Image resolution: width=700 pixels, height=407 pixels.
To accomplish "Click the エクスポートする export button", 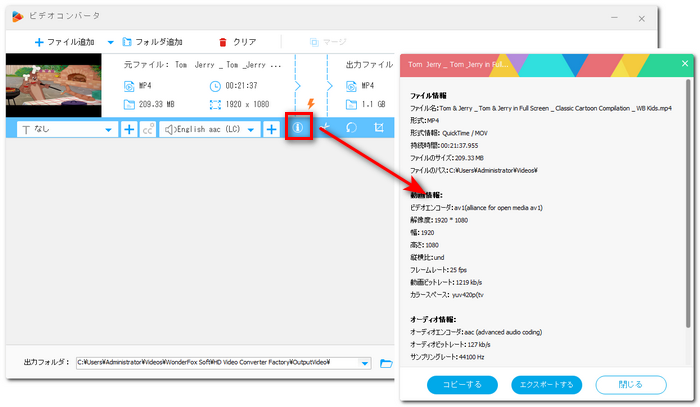I will tap(546, 385).
